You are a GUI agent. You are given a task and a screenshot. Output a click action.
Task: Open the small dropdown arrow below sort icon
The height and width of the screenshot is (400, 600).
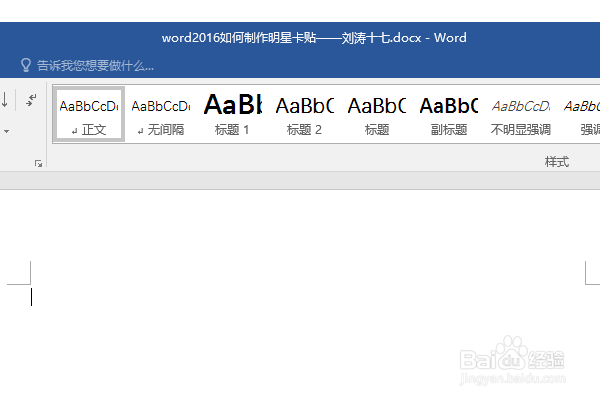click(x=7, y=131)
